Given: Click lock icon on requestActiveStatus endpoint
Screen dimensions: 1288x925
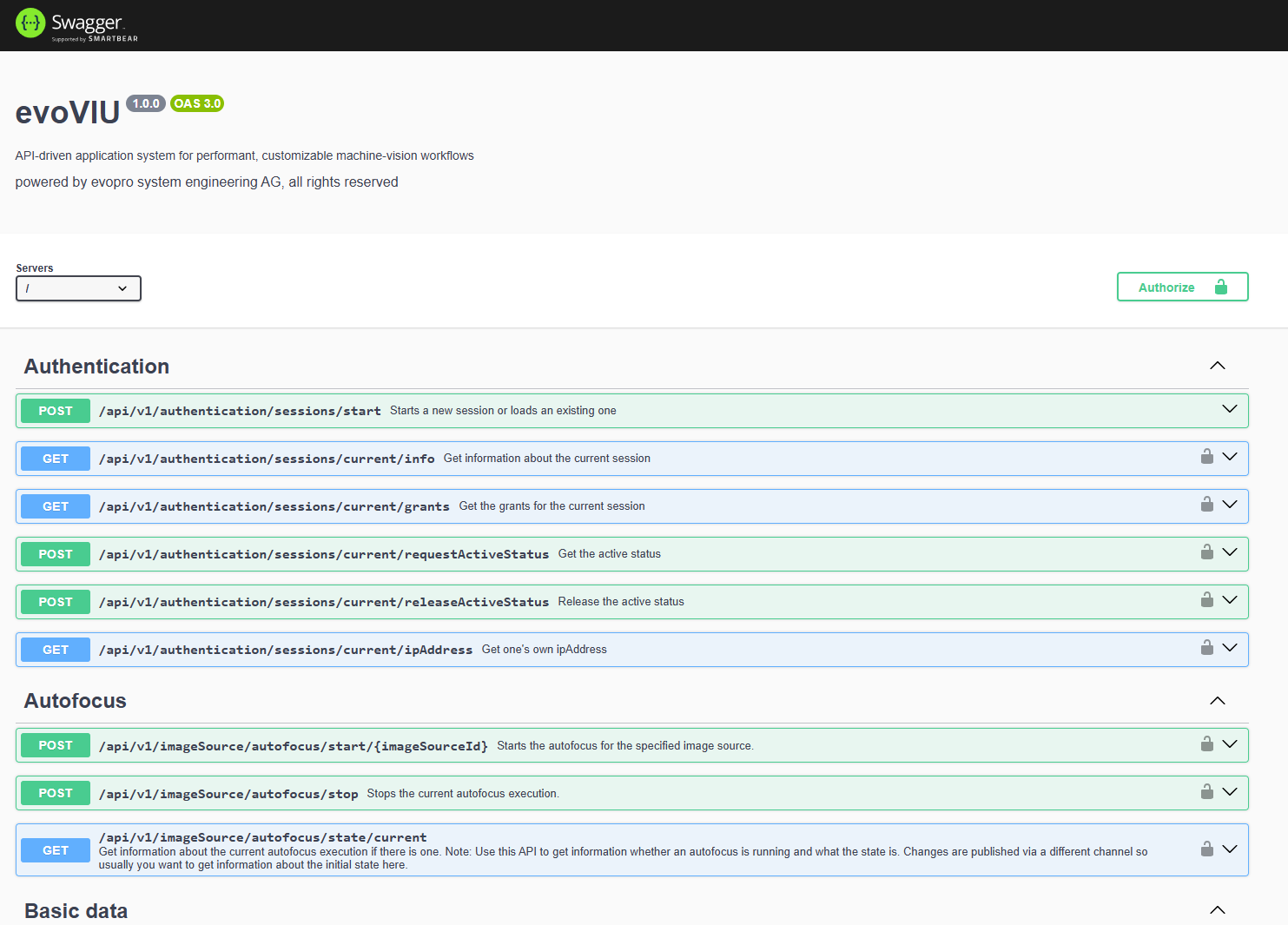Looking at the screenshot, I should 1206,552.
